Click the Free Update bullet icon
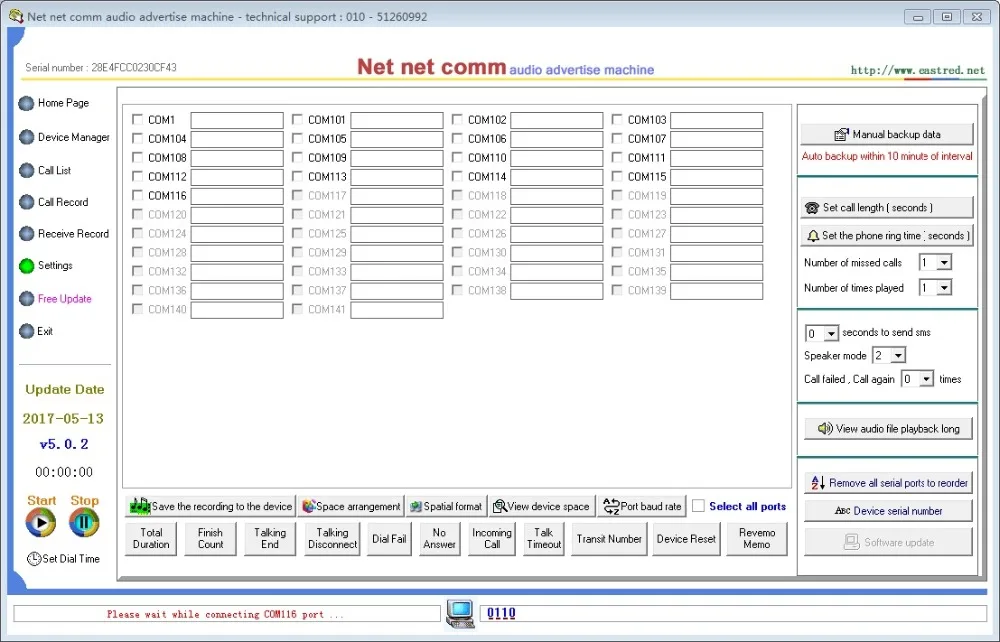This screenshot has height=642, width=1000. tap(26, 298)
